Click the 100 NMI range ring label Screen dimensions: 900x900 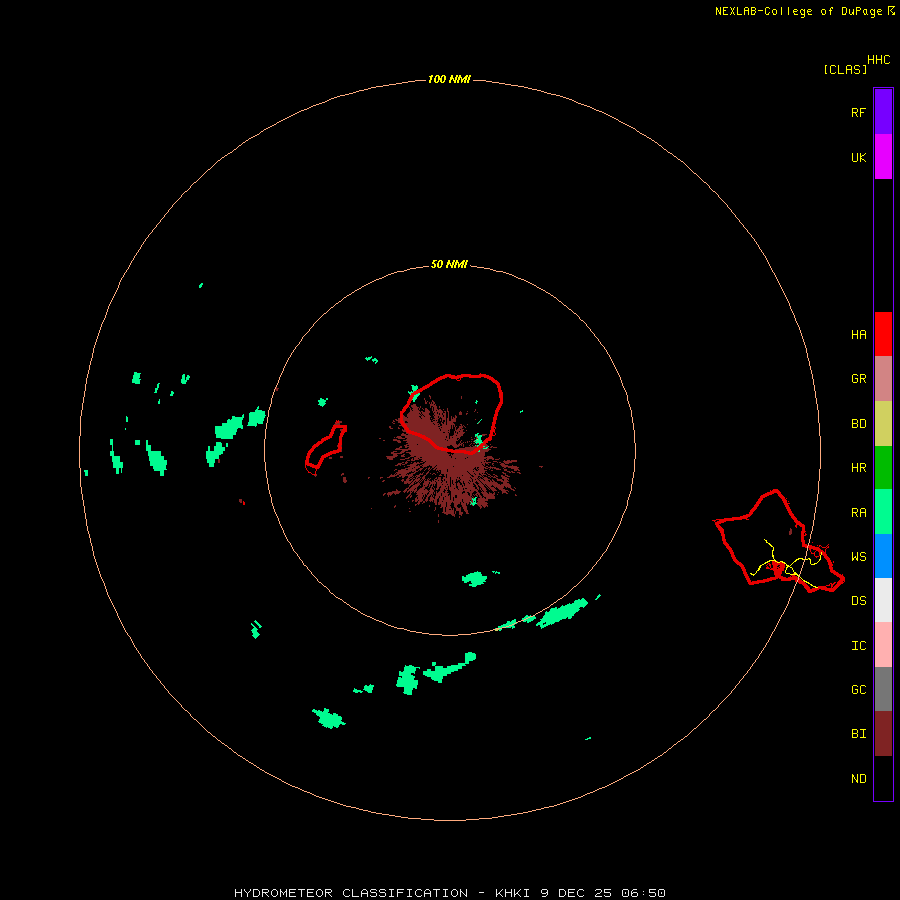tap(449, 79)
